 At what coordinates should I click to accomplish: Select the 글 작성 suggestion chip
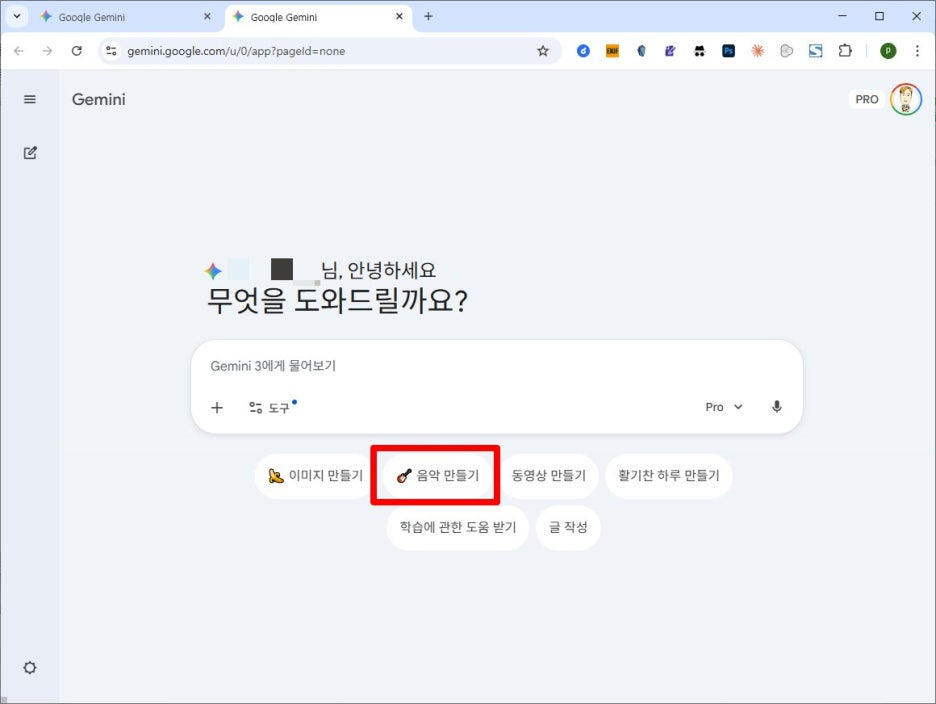pos(568,527)
